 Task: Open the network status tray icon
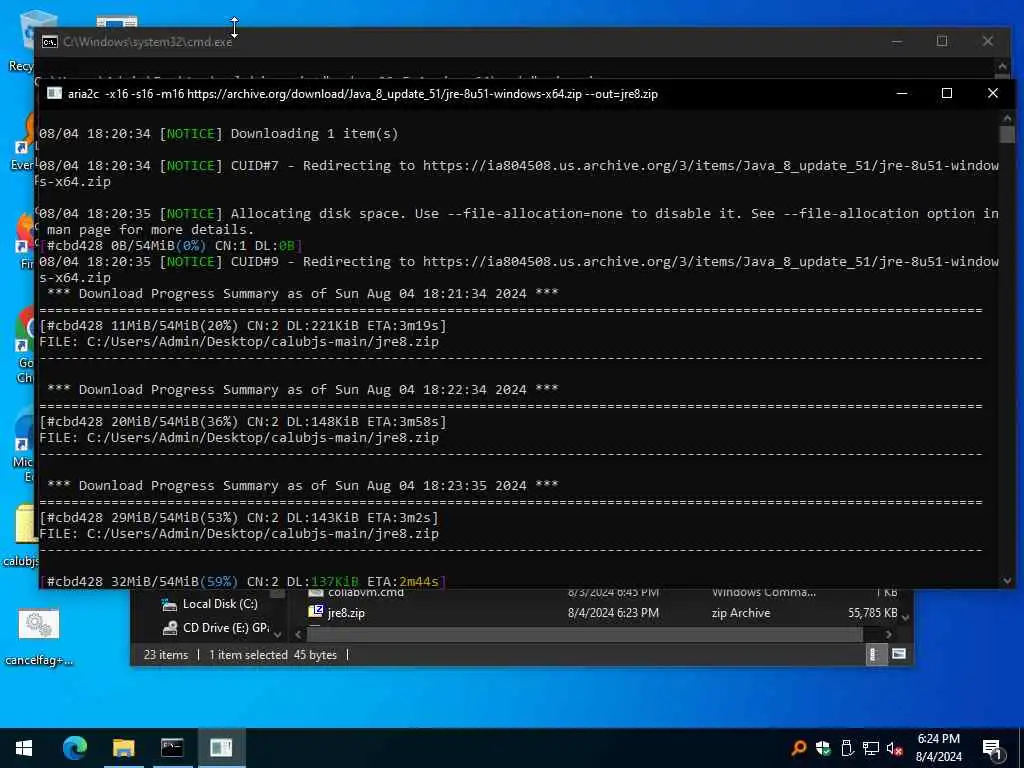871,748
